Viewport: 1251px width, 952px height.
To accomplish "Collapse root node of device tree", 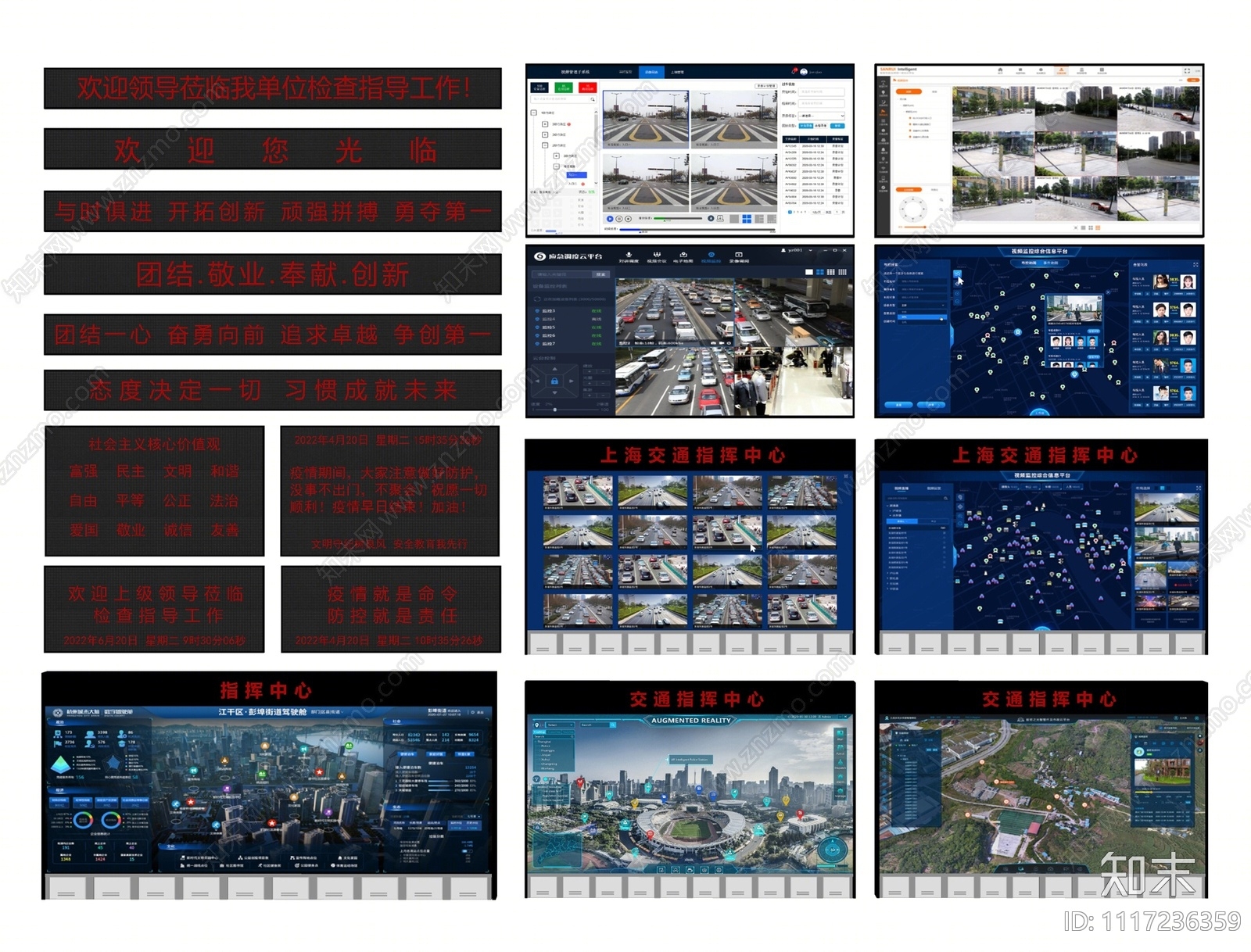I will (534, 113).
